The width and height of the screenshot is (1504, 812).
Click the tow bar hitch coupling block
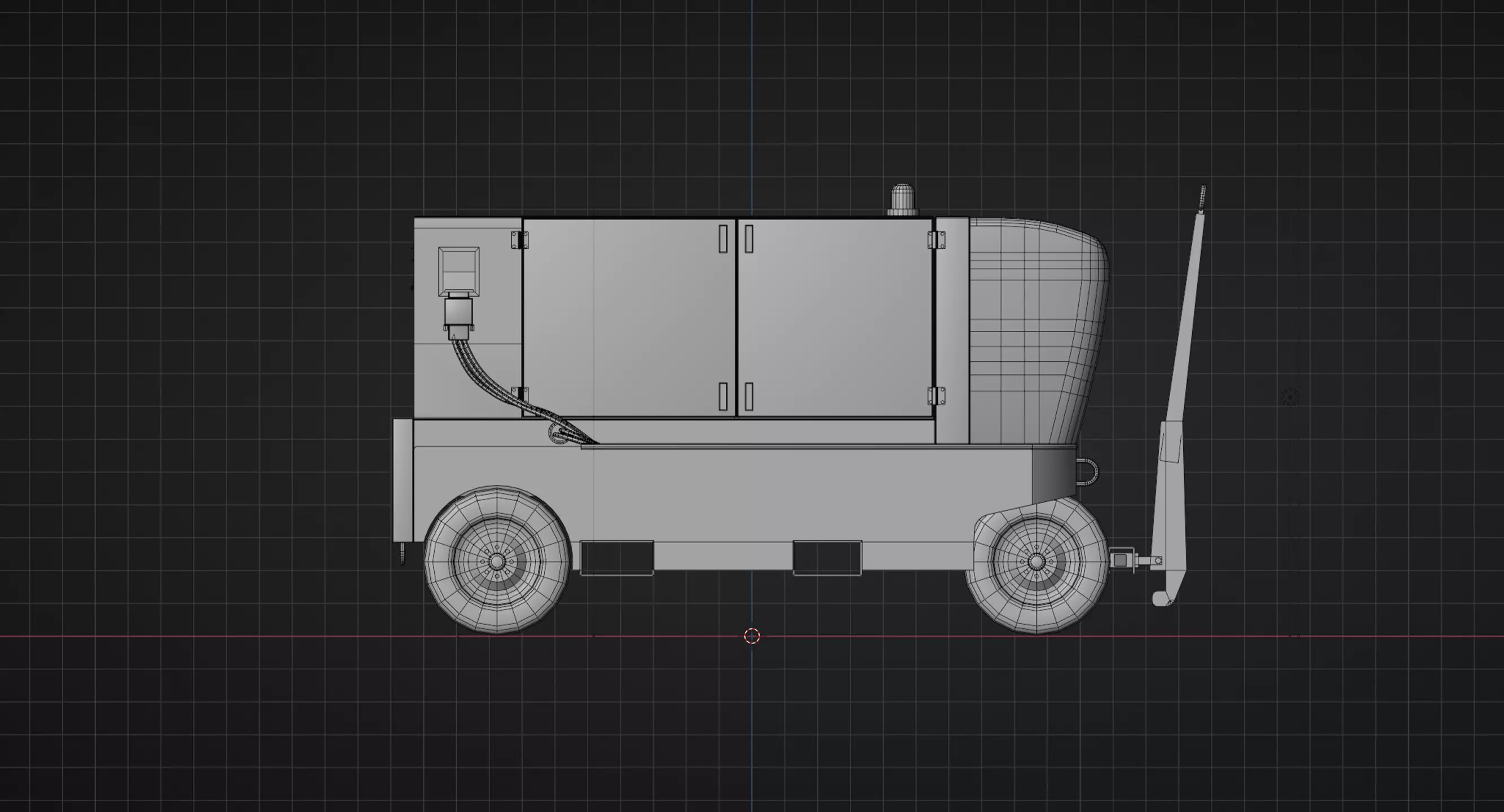pos(1120,561)
